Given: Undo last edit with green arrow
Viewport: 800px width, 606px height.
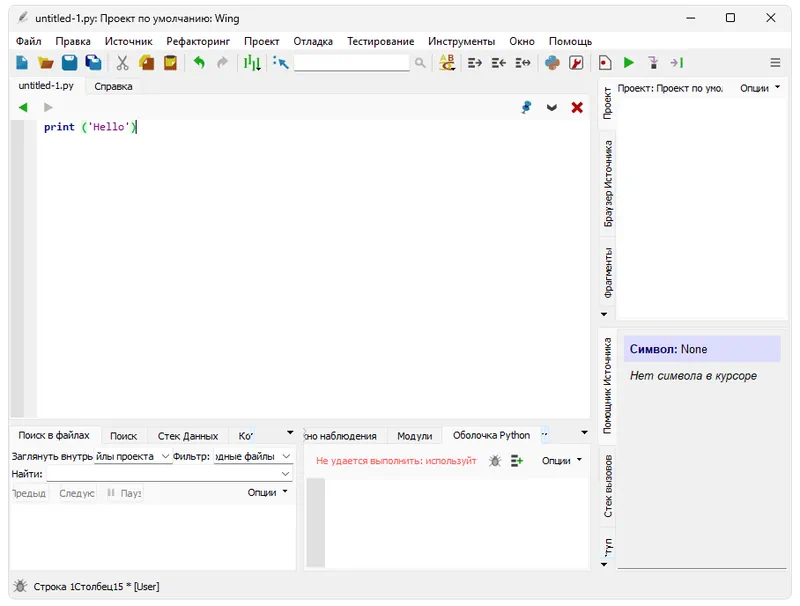Looking at the screenshot, I should 199,63.
